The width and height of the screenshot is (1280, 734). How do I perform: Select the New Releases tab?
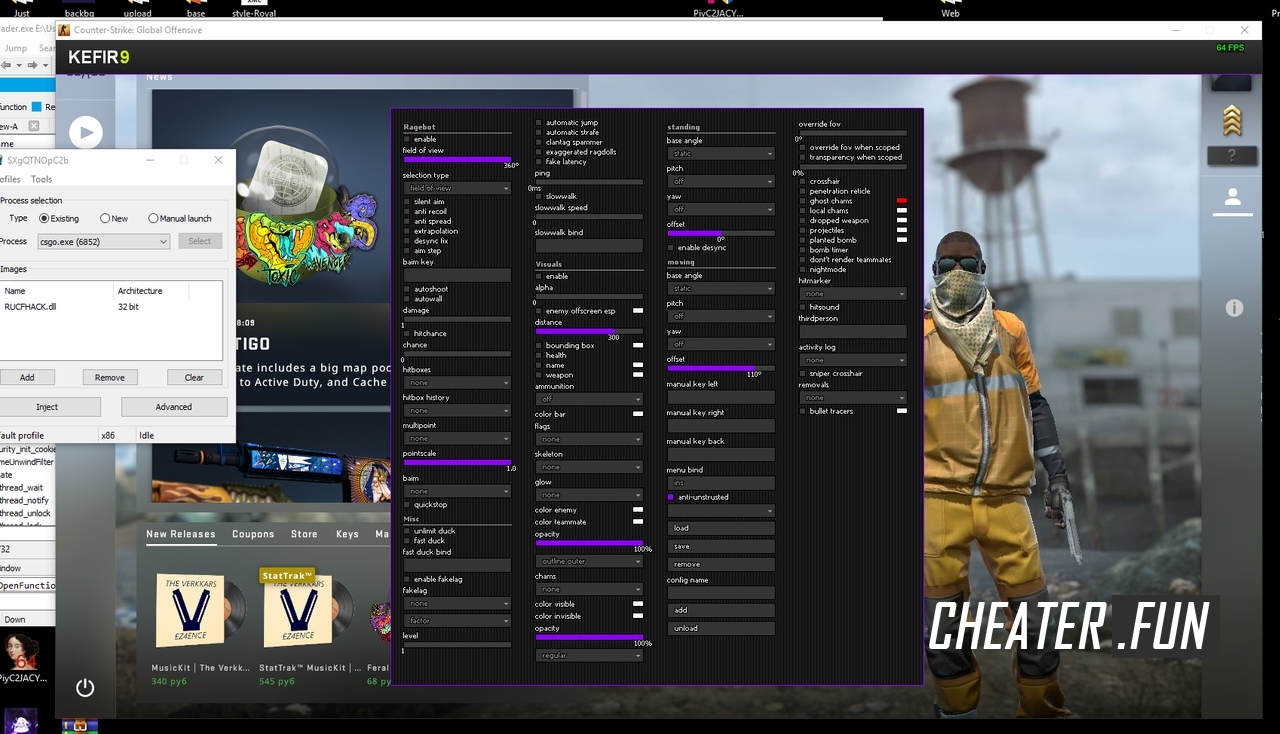click(181, 534)
